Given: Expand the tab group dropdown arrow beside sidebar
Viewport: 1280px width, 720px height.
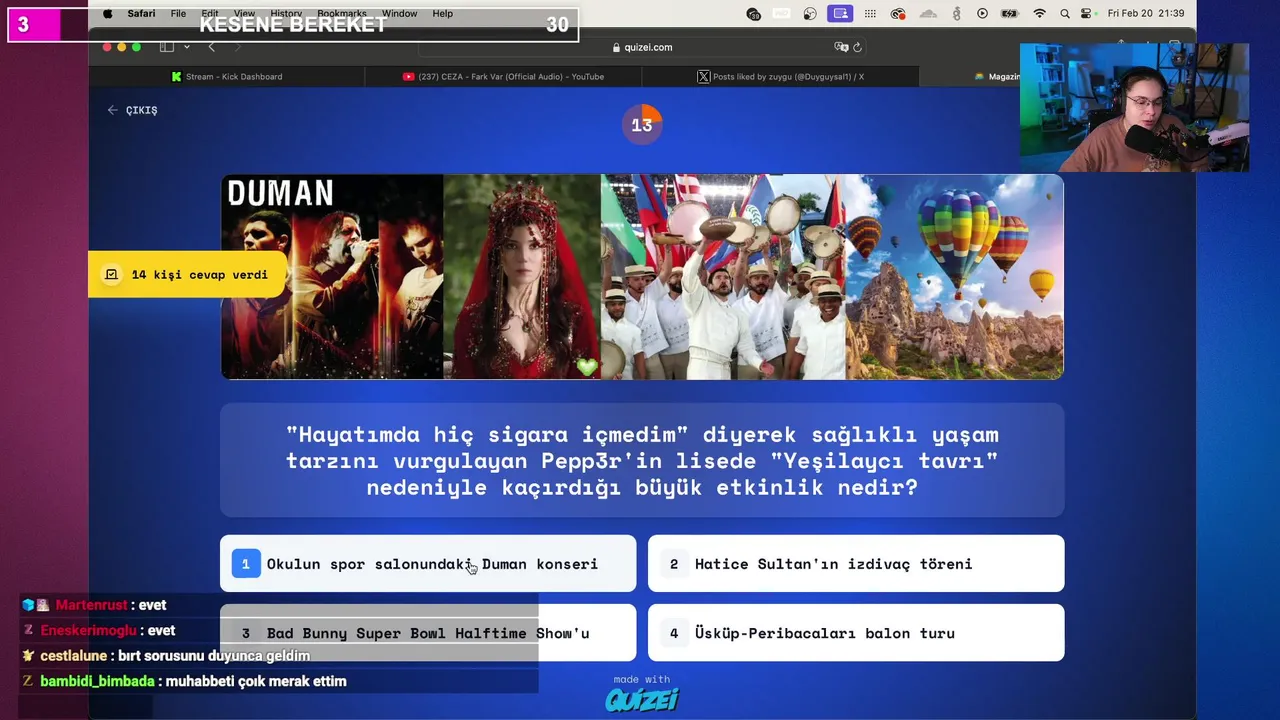Looking at the screenshot, I should click(x=186, y=47).
